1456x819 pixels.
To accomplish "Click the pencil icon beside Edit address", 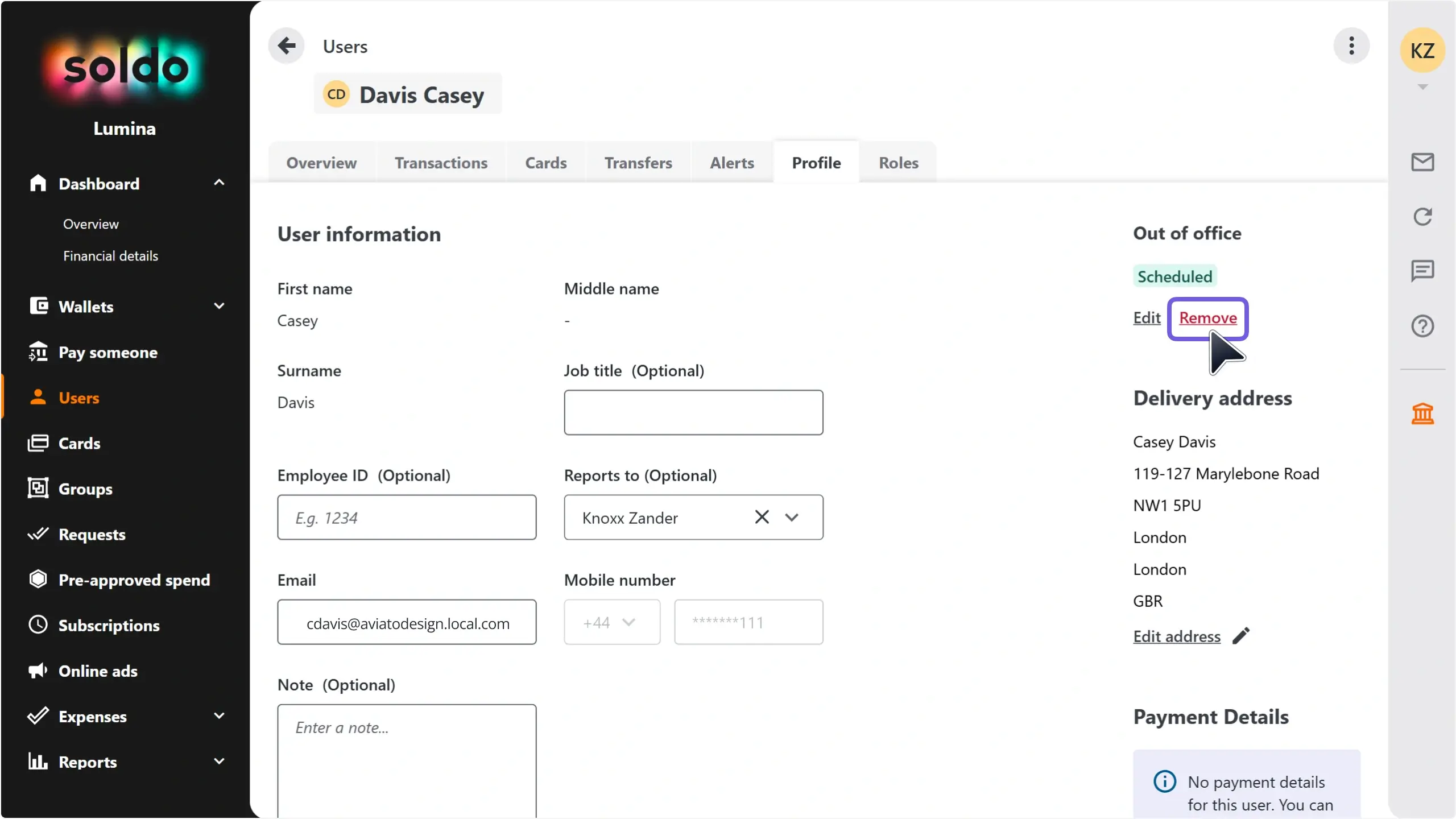I will (1240, 636).
